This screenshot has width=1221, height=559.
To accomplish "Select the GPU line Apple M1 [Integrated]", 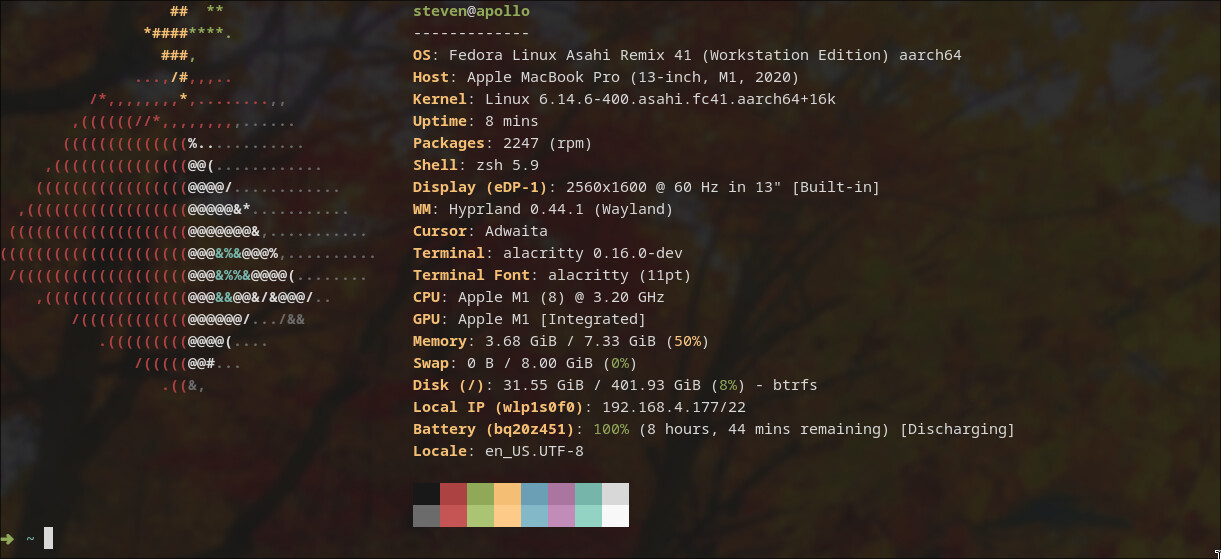I will coord(530,319).
